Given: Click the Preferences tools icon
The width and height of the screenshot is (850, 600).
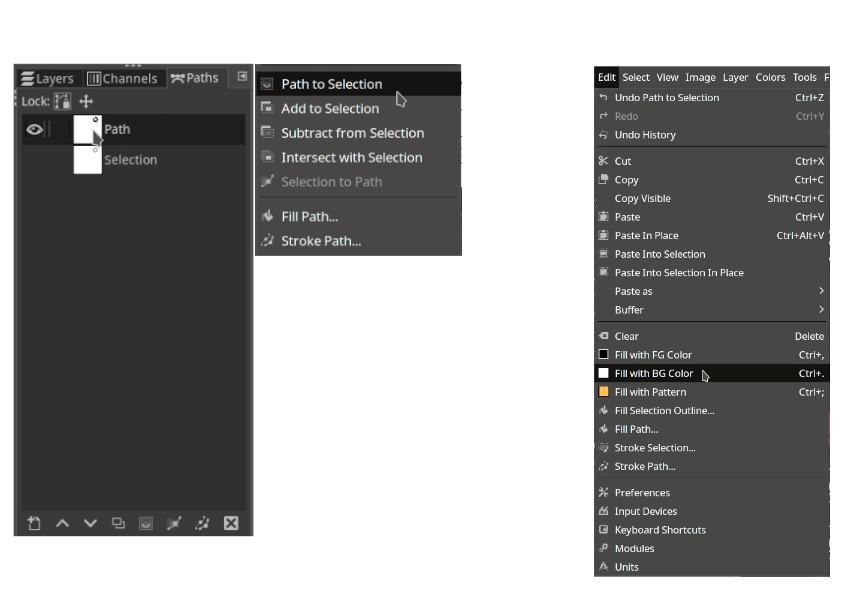Looking at the screenshot, I should click(603, 492).
